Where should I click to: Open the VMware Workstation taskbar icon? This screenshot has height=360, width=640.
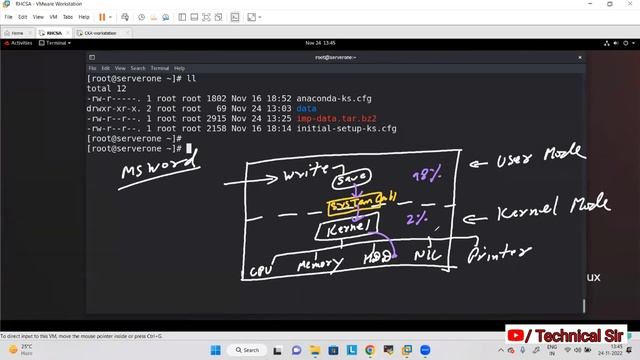(407, 350)
